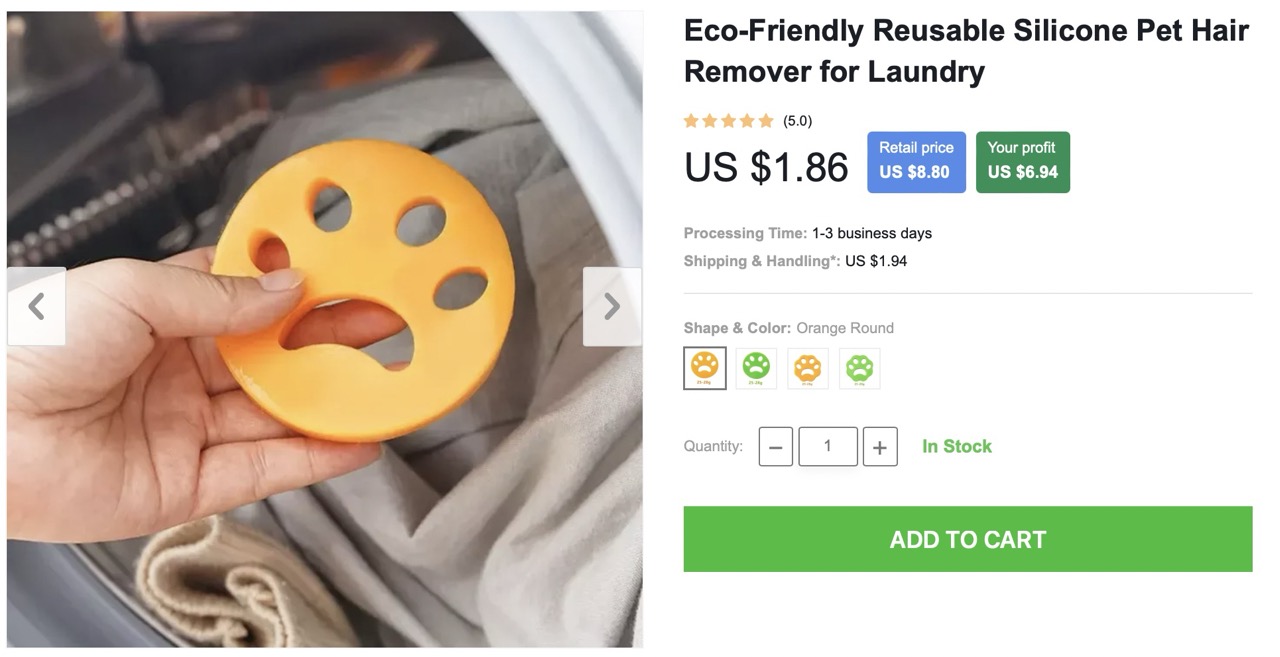Click the ADD TO CART button

pos(967,539)
